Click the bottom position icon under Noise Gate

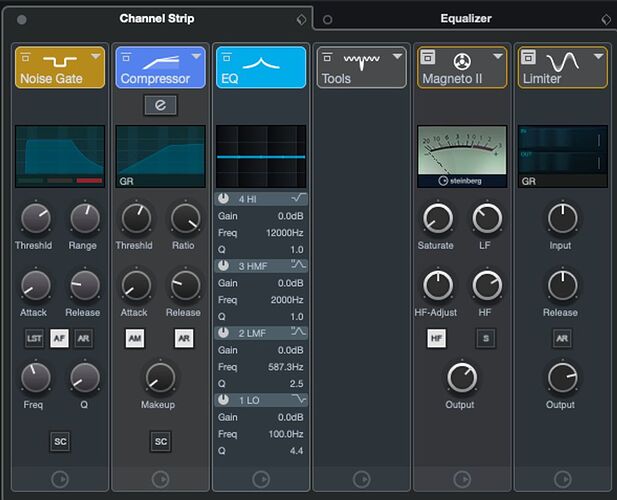pyautogui.click(x=60, y=479)
